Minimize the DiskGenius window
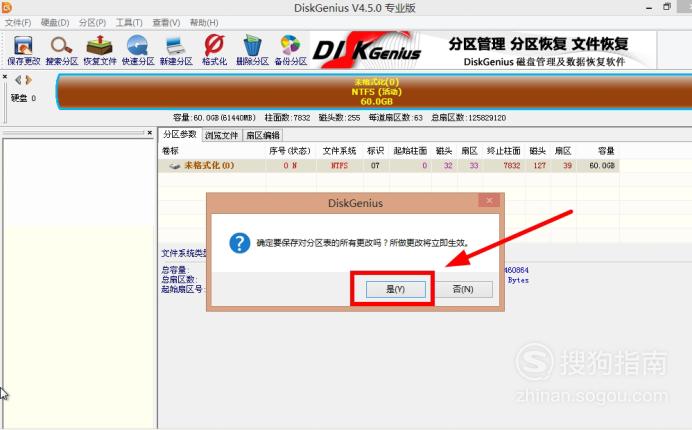 point(649,8)
